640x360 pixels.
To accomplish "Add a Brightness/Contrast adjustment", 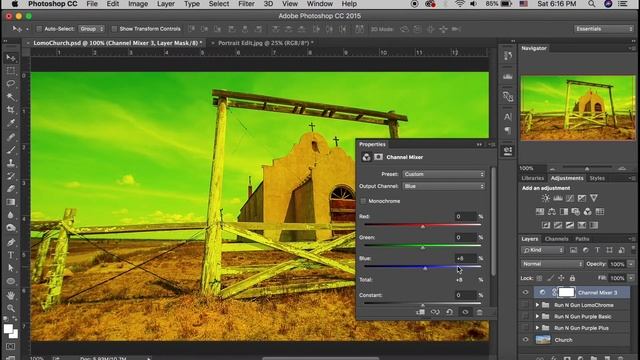I will tap(546, 198).
